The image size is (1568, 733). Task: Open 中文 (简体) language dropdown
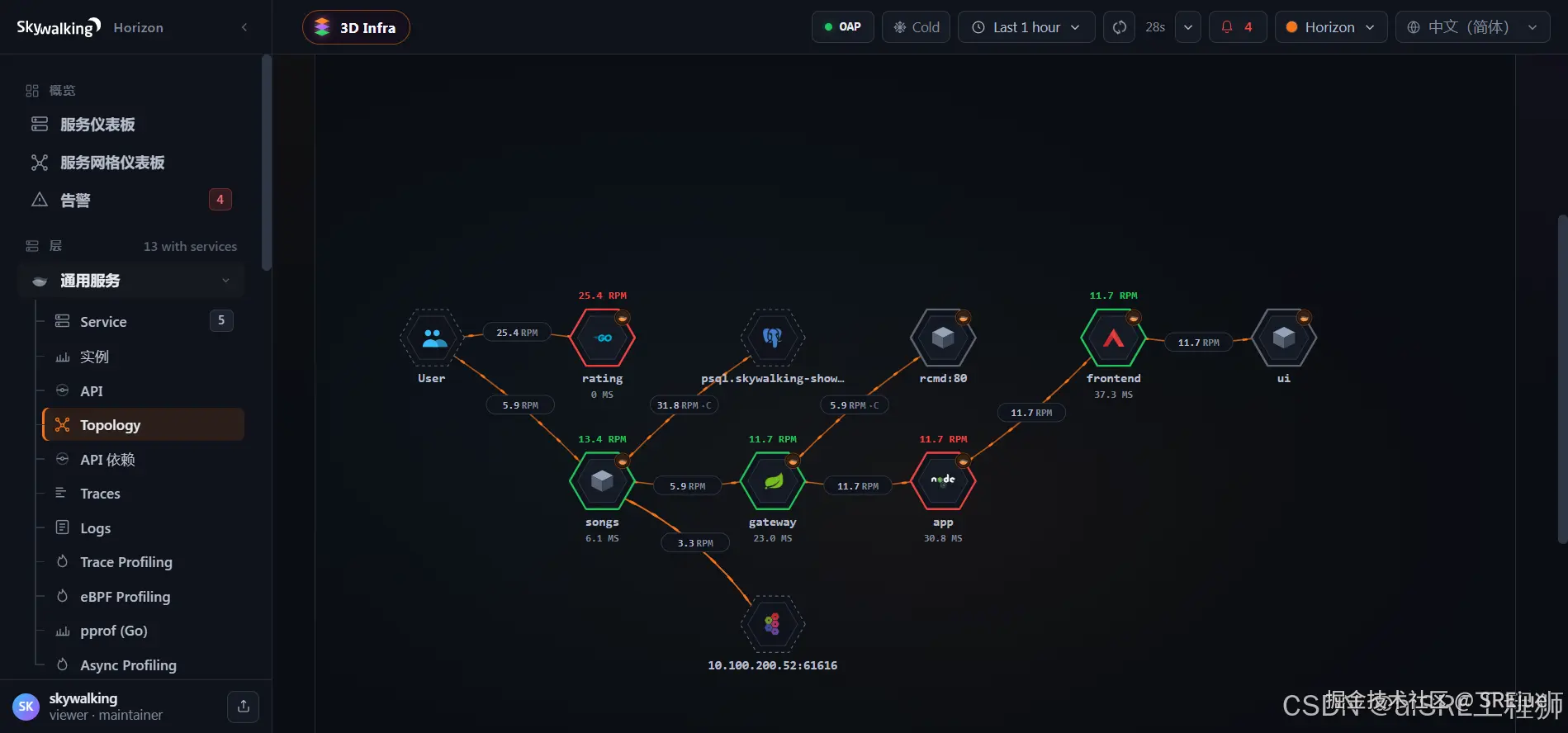tap(1473, 27)
